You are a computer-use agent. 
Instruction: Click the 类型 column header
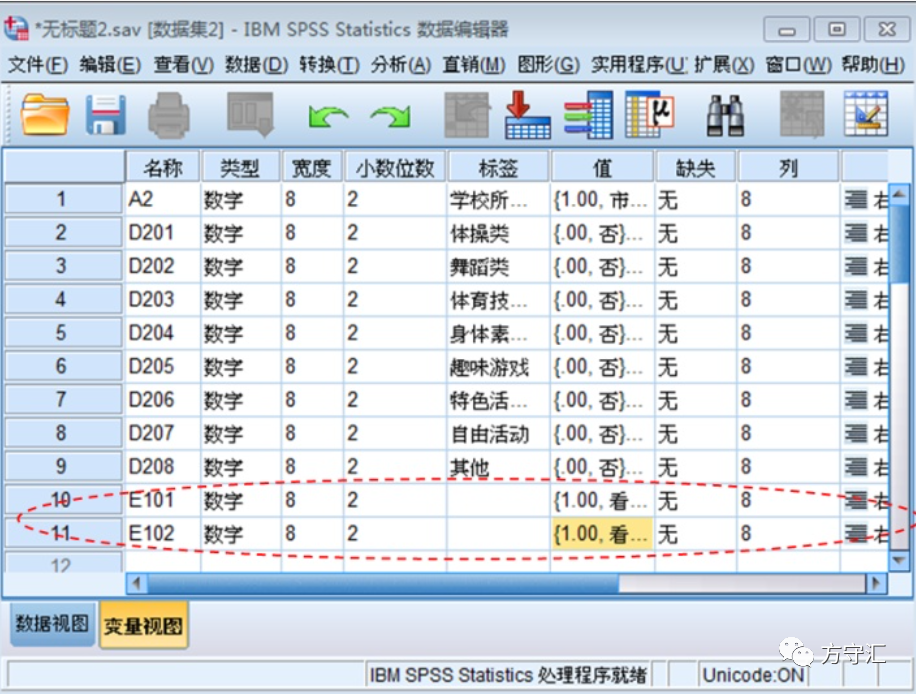(x=240, y=168)
